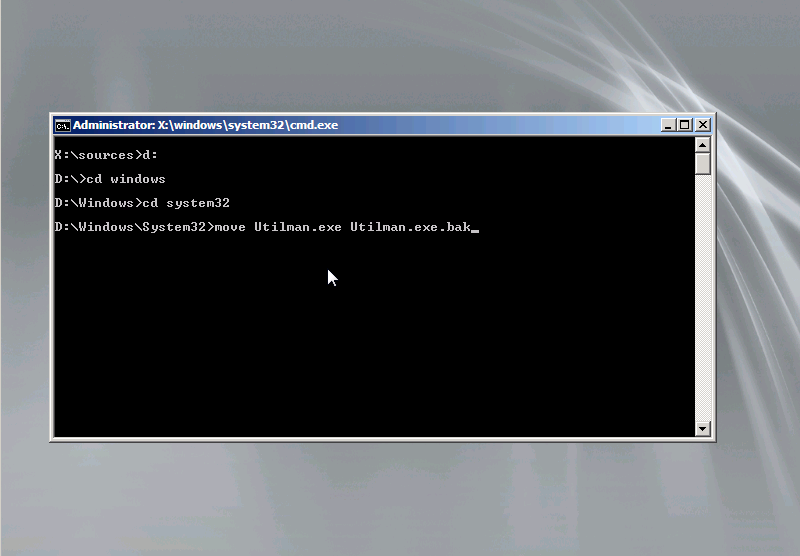This screenshot has height=556, width=800.
Task: Click the line 'X:\sources>d:'
Action: pos(106,155)
